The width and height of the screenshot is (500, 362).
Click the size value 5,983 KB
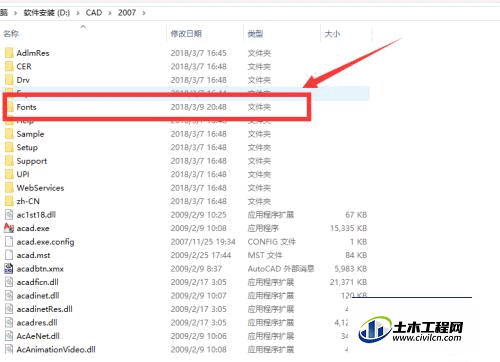tap(351, 269)
